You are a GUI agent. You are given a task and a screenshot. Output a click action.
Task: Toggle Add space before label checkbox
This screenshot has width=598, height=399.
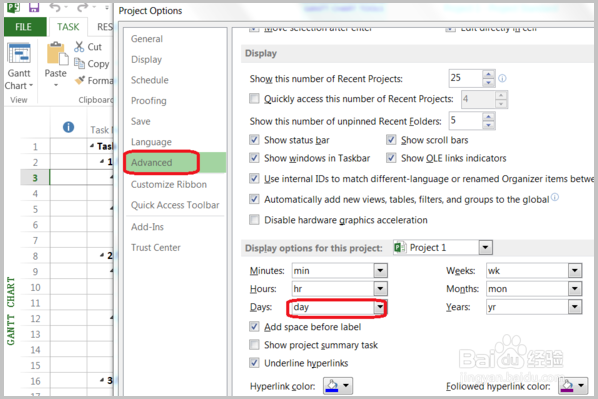254,327
